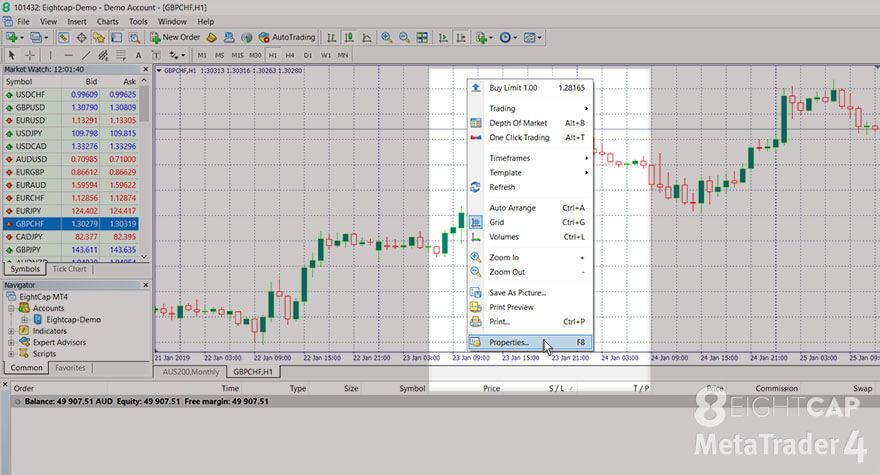880x475 pixels.
Task: Open the Profiles toolbar icon
Action: [x=36, y=38]
